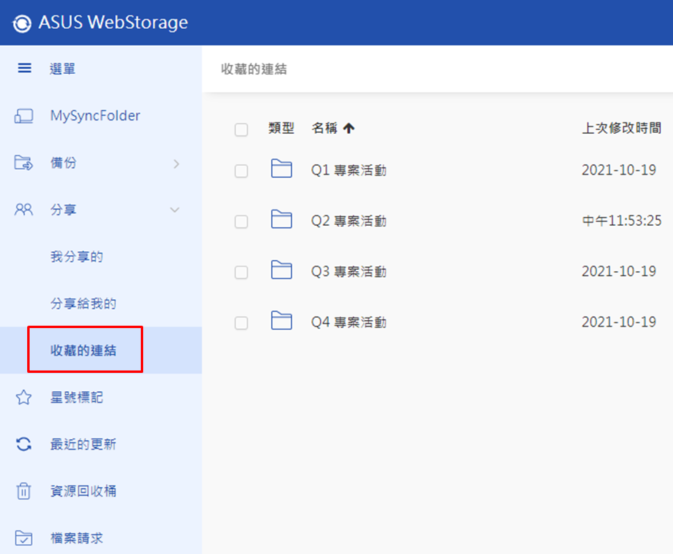Tick the checkbox for Q1 專案活動
The width and height of the screenshot is (673, 554).
click(241, 171)
